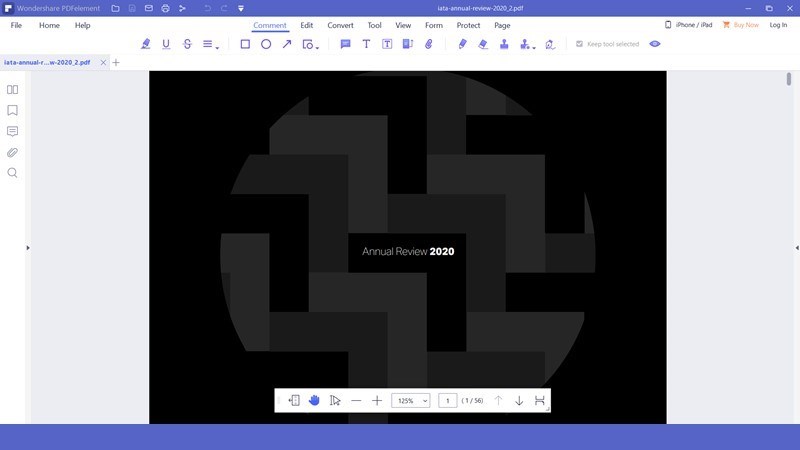Click the Open file folder icon
Screen dimensions: 800x450
click(115, 8)
